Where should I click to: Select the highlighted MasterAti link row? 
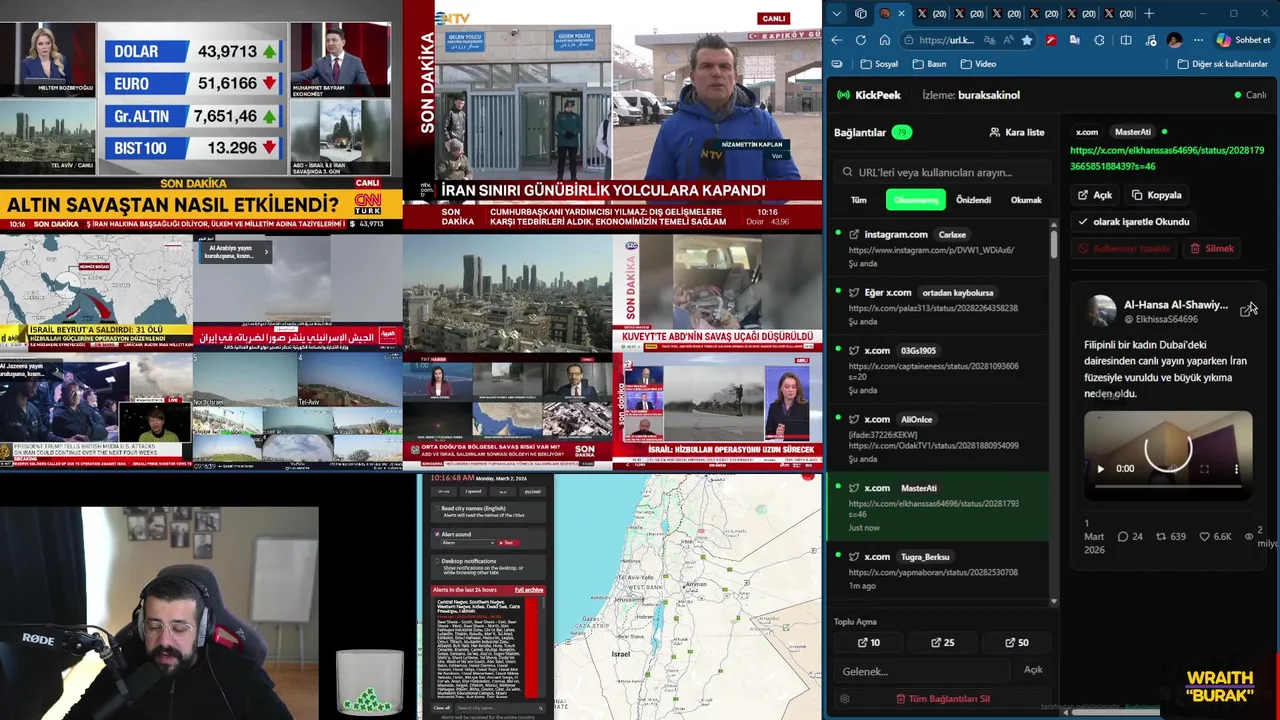(937, 508)
